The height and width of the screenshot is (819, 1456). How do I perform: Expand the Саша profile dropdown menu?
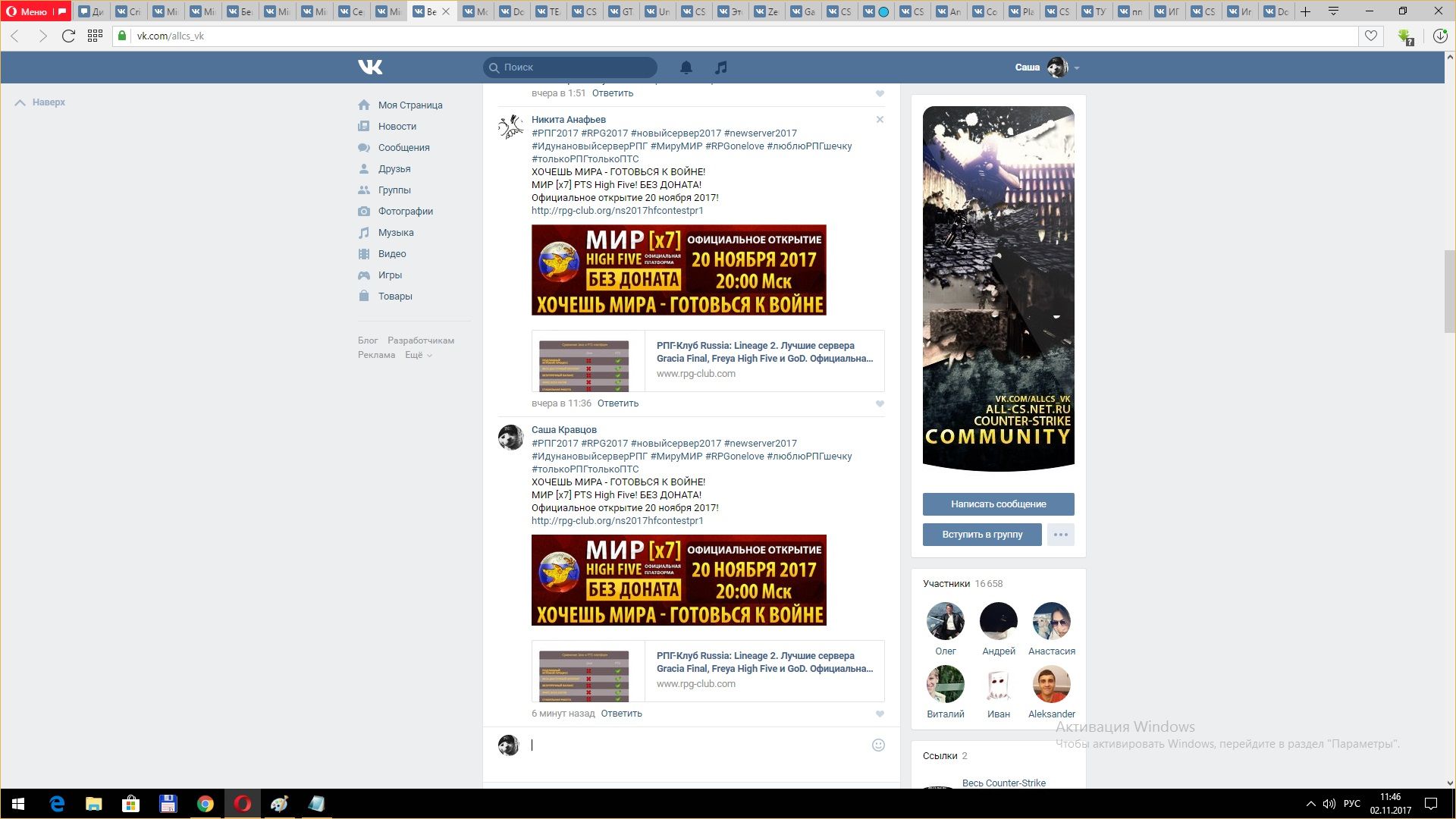1077,67
